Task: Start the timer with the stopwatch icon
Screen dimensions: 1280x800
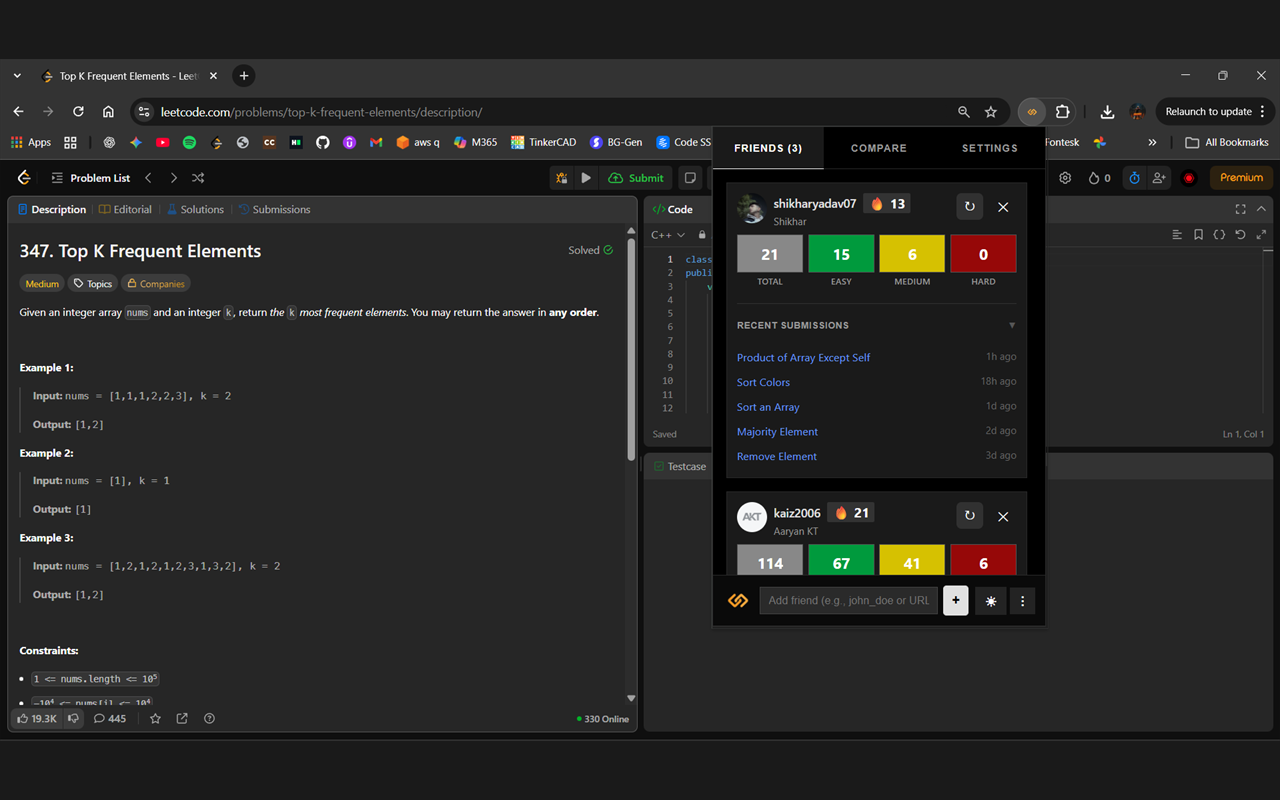Action: click(1134, 177)
